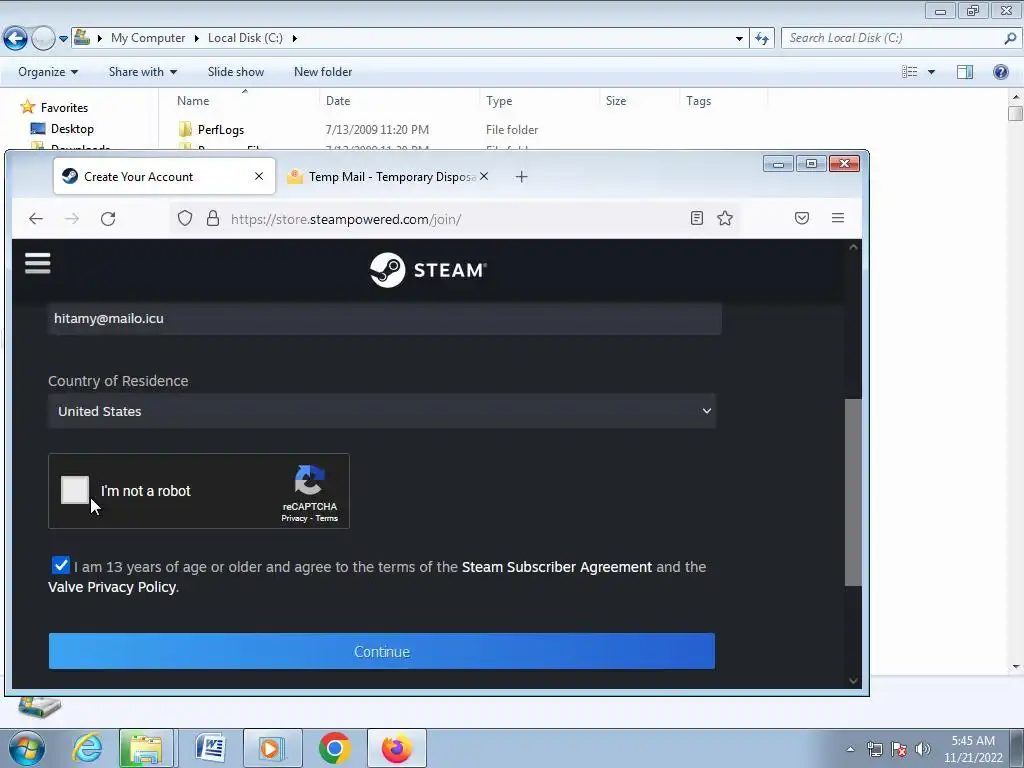Close the Create Your Account tab
The width and height of the screenshot is (1024, 768).
coord(259,176)
